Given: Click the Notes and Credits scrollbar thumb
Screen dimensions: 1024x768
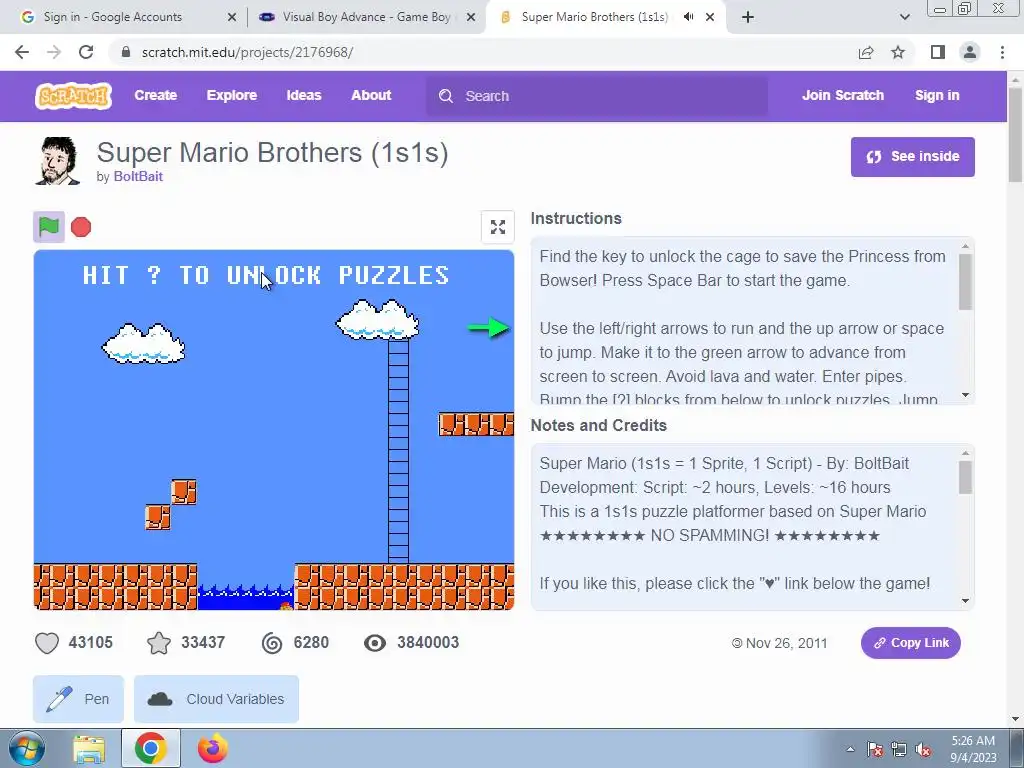Looking at the screenshot, I should click(x=965, y=477).
